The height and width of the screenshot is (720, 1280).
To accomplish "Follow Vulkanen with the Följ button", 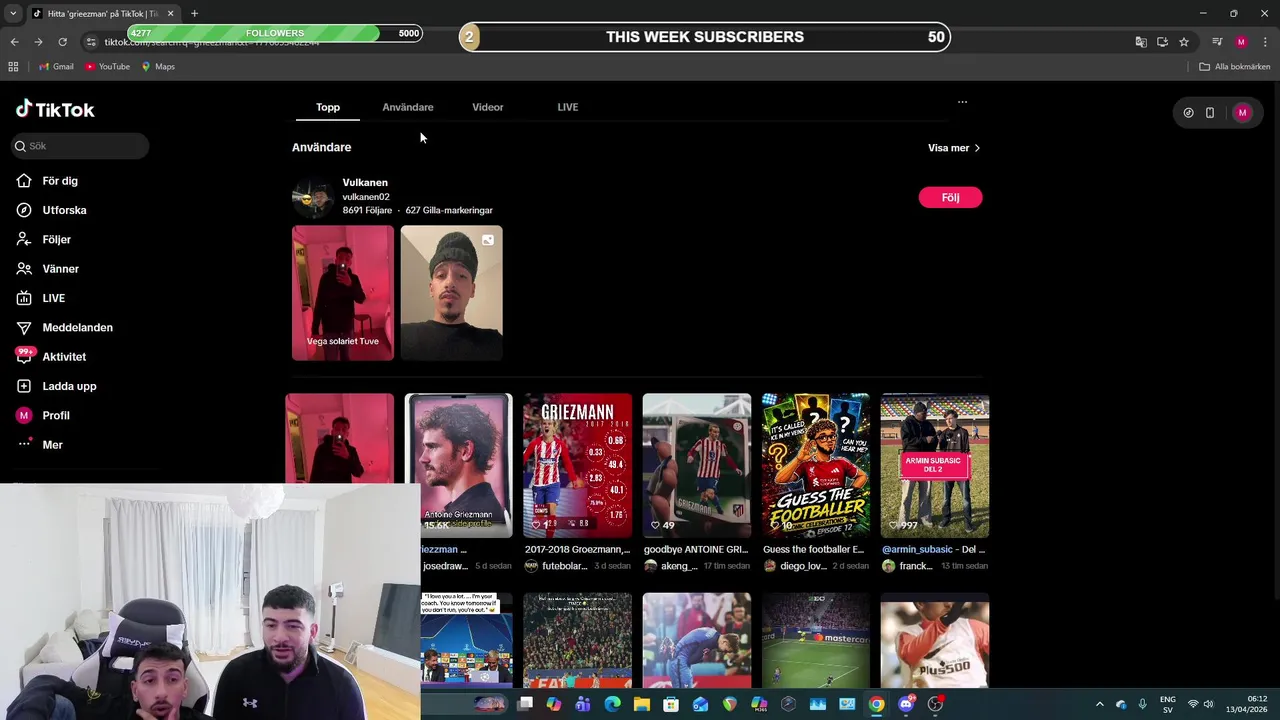I will pos(950,198).
